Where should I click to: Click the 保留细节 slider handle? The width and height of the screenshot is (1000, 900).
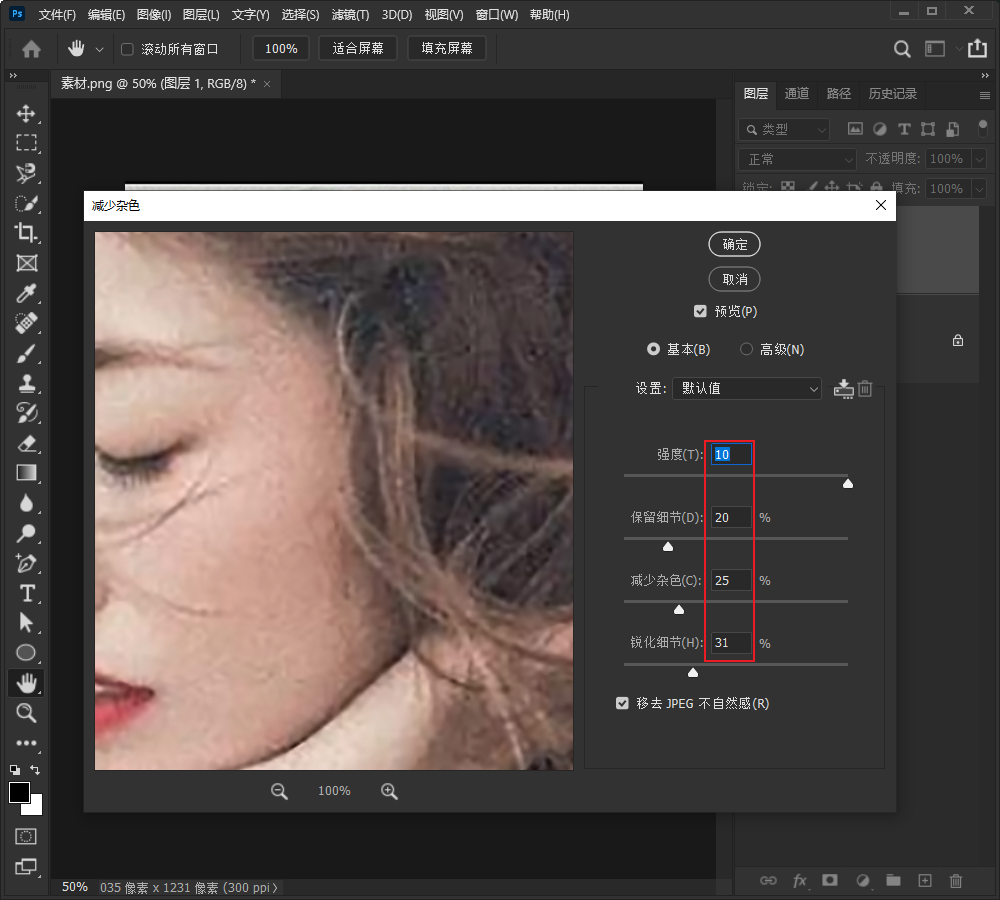pos(668,547)
